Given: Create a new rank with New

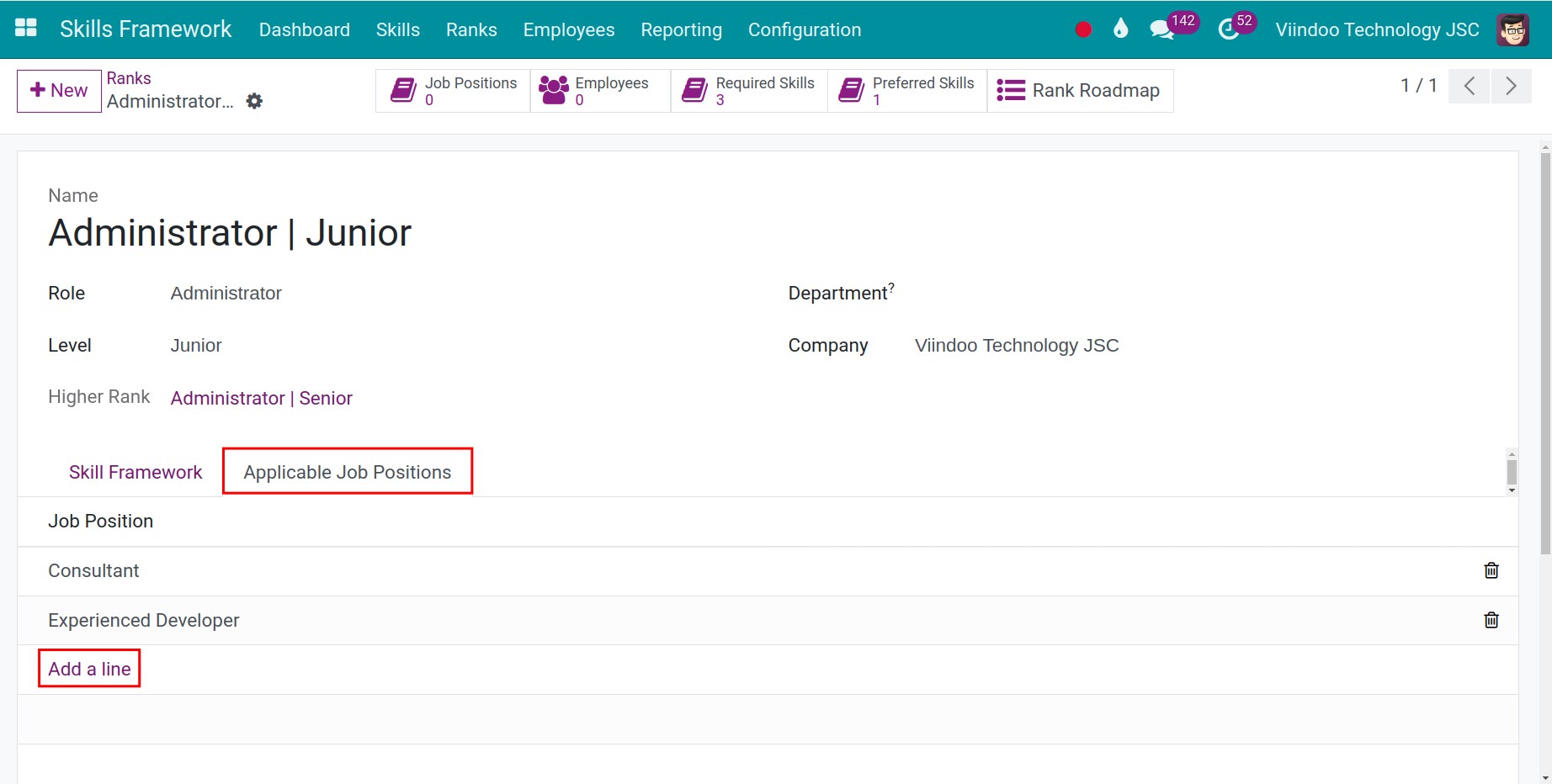Looking at the screenshot, I should [x=59, y=90].
